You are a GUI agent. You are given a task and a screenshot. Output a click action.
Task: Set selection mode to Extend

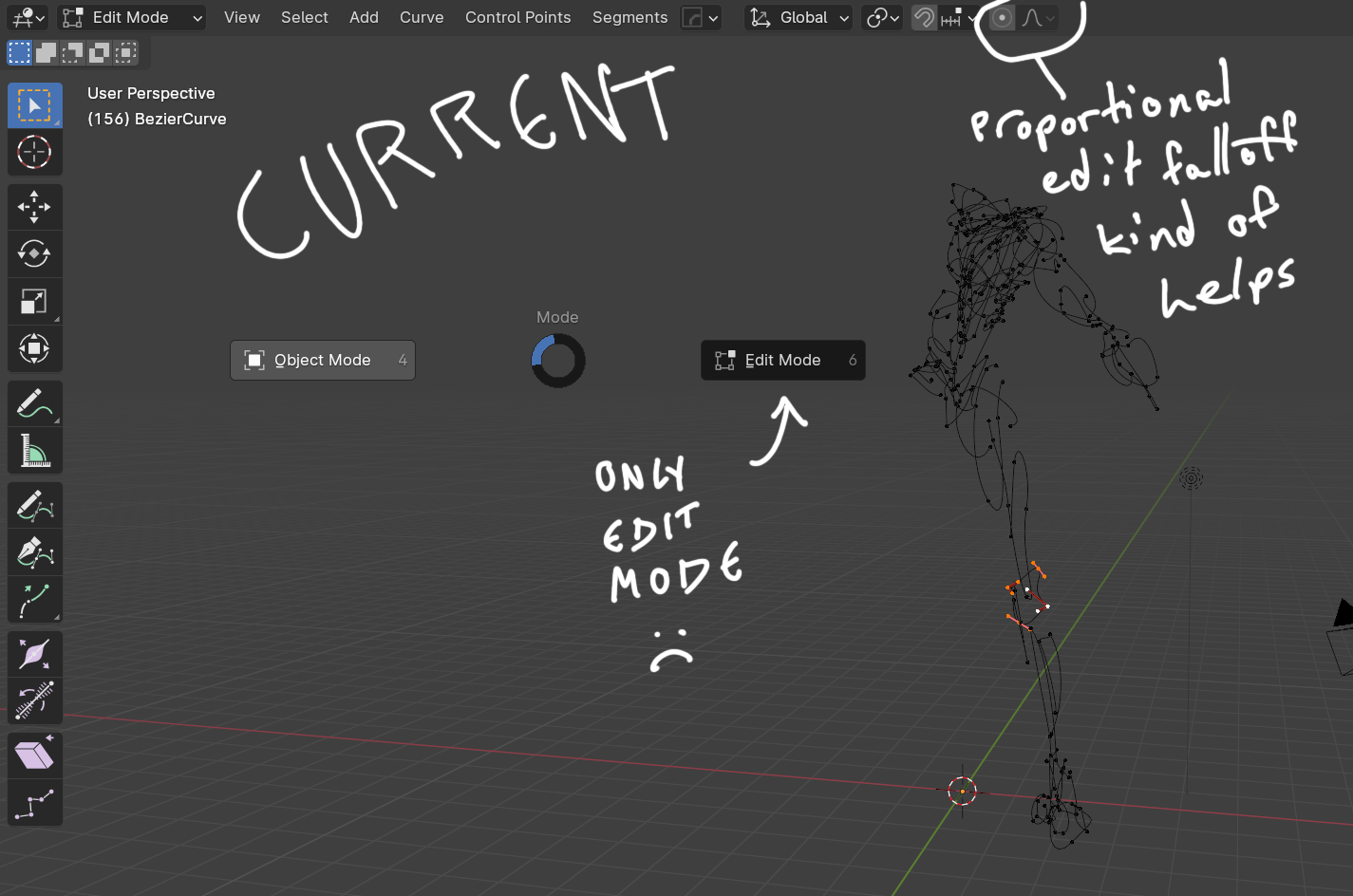click(47, 53)
